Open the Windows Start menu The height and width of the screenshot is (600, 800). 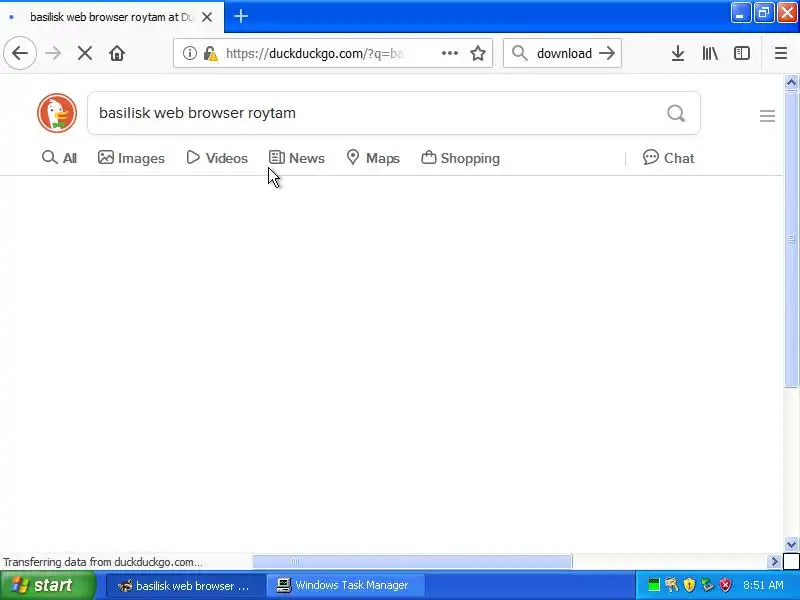48,585
